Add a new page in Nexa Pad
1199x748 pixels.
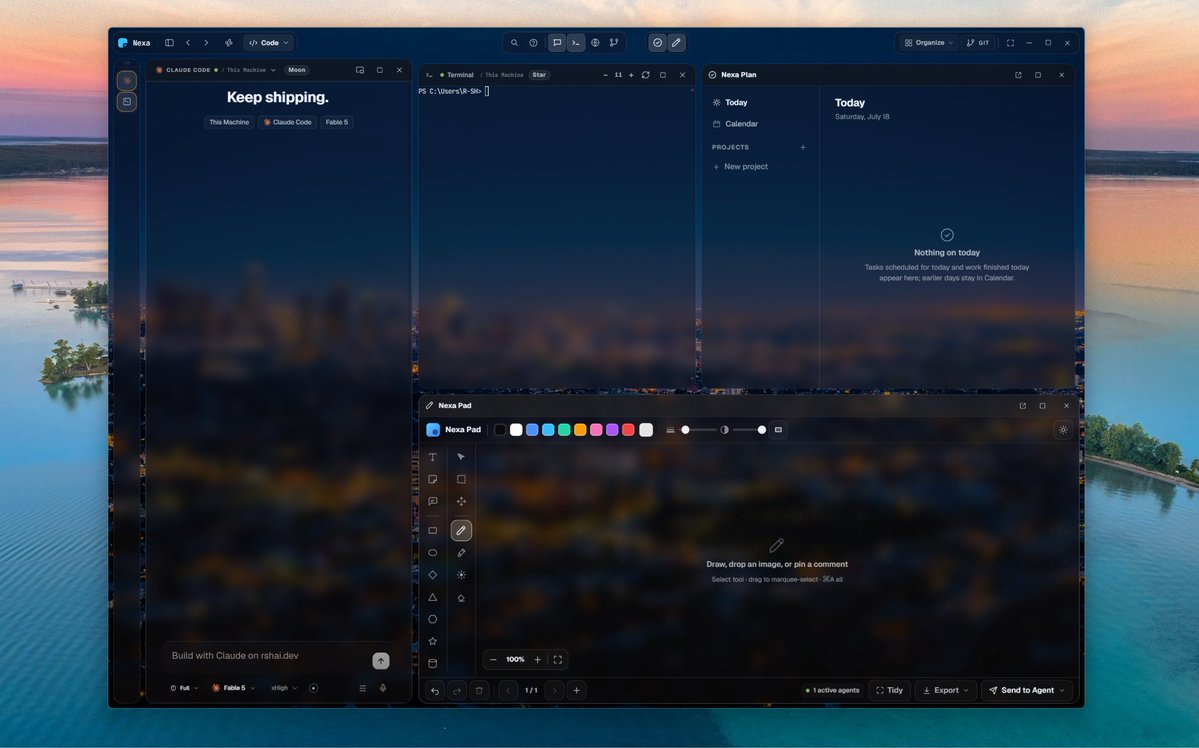point(577,691)
